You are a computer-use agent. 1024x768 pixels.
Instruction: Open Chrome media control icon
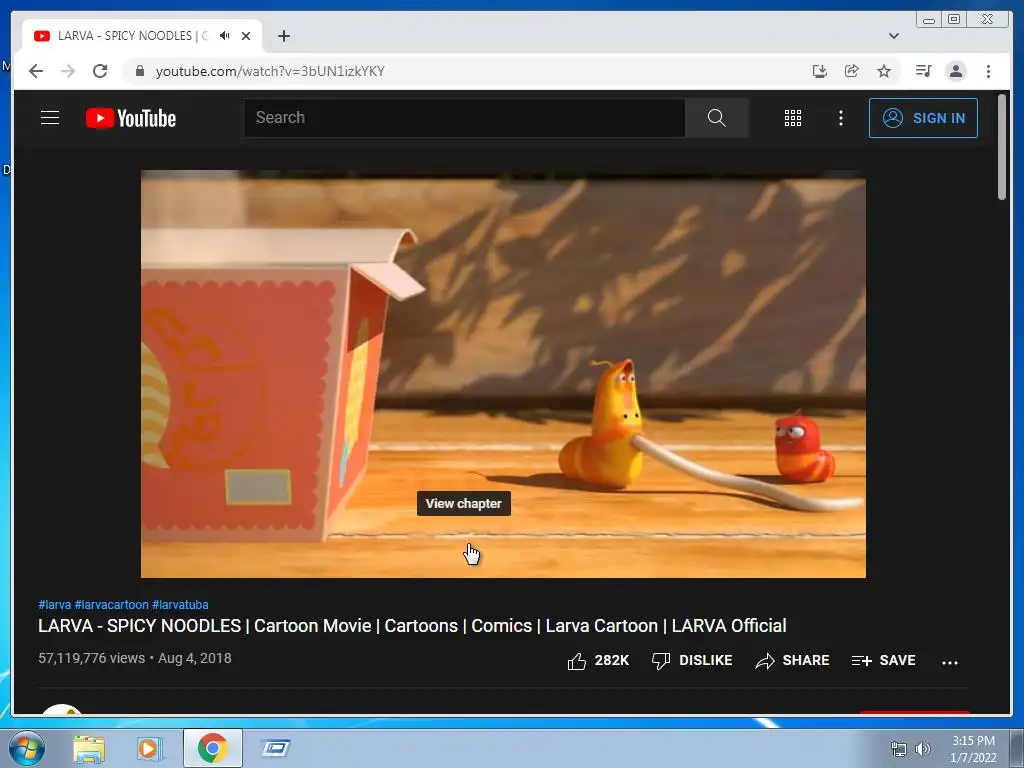[x=923, y=71]
